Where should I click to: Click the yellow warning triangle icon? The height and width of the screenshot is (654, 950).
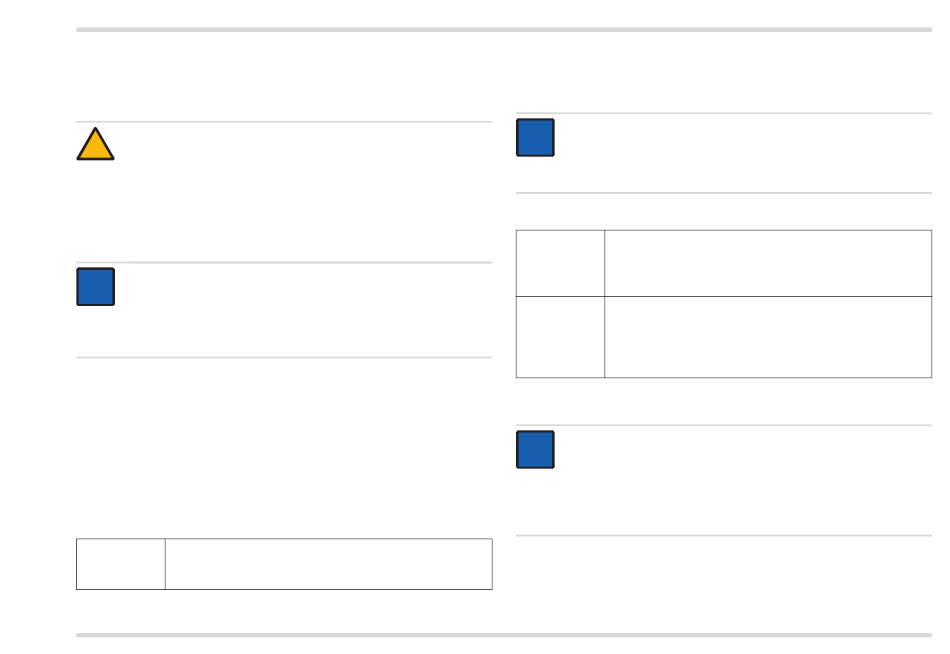(x=95, y=144)
